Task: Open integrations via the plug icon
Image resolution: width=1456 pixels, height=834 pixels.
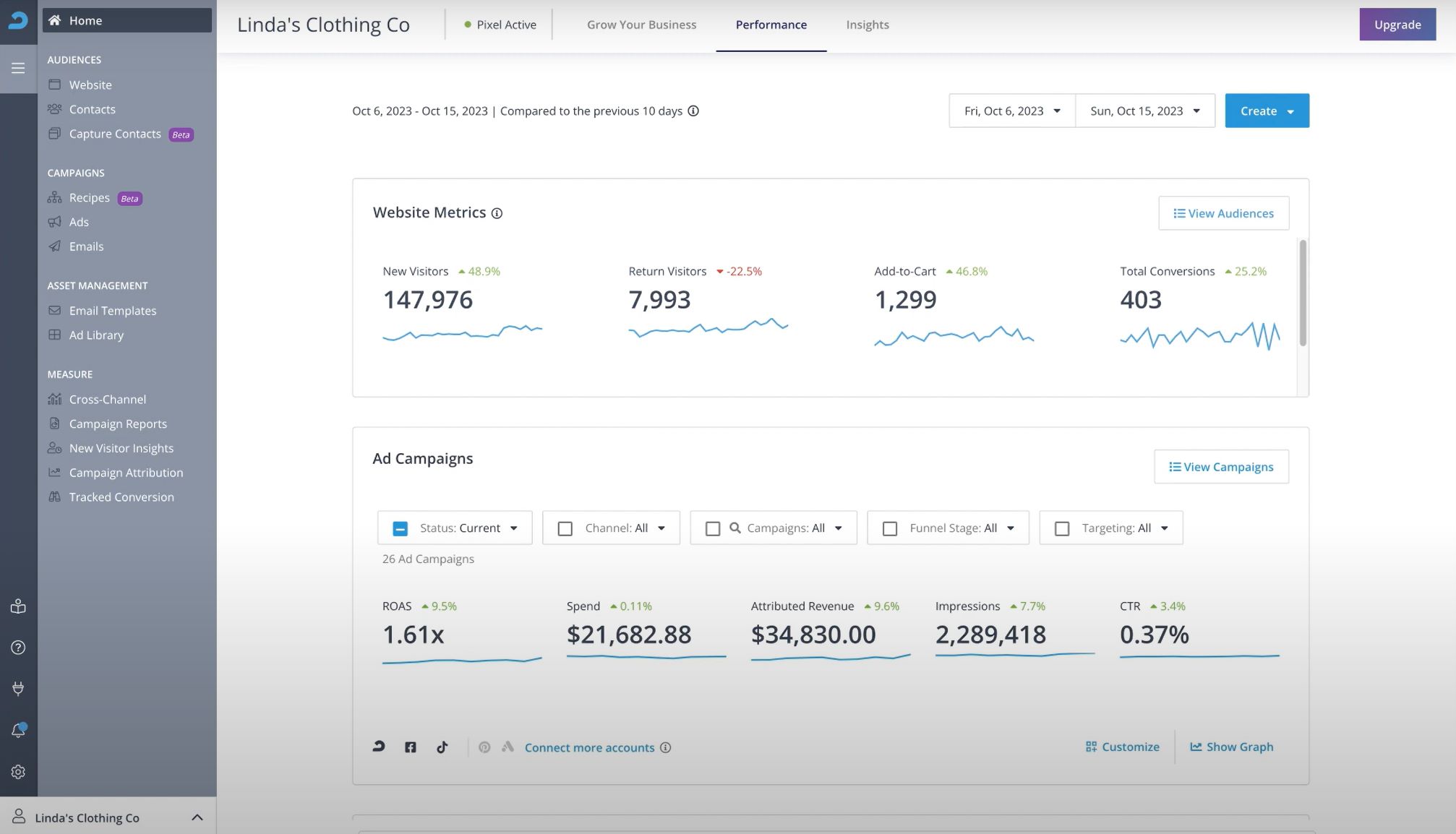Action: point(18,688)
